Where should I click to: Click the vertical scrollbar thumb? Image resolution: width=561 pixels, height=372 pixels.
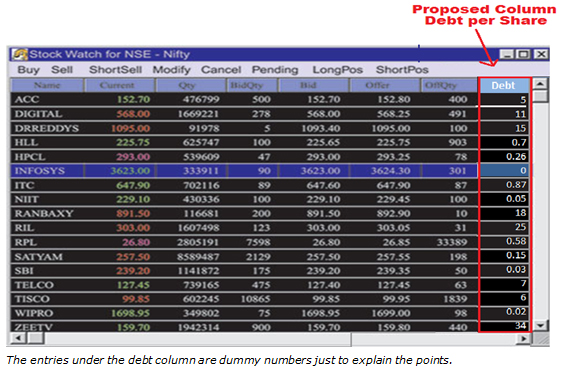tap(540, 96)
